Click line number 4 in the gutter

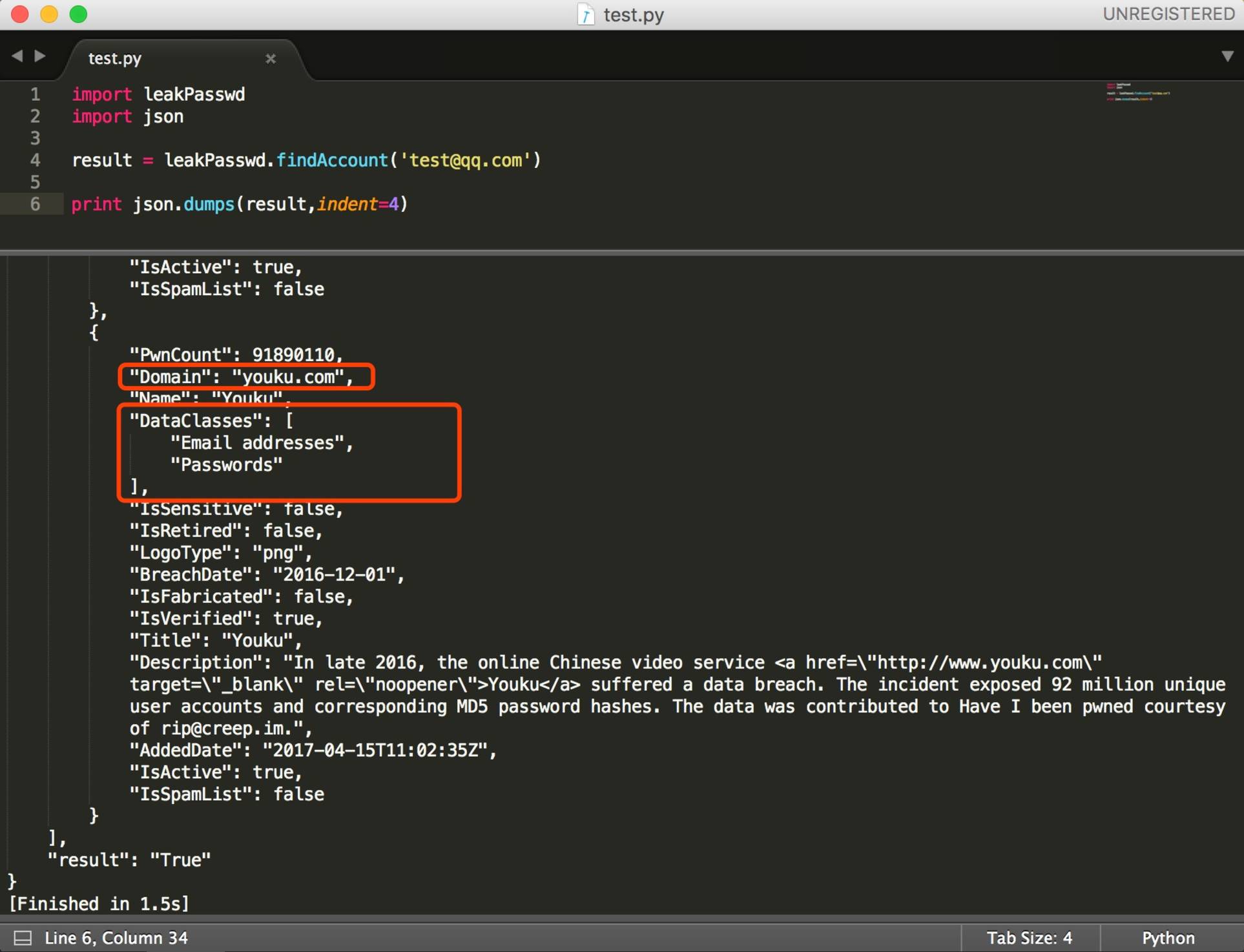click(x=35, y=160)
